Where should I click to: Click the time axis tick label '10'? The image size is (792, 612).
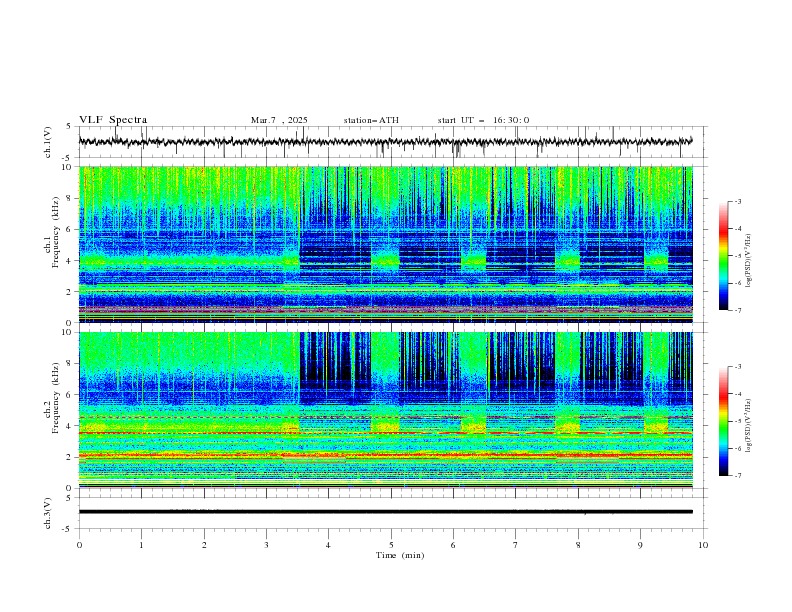[703, 545]
